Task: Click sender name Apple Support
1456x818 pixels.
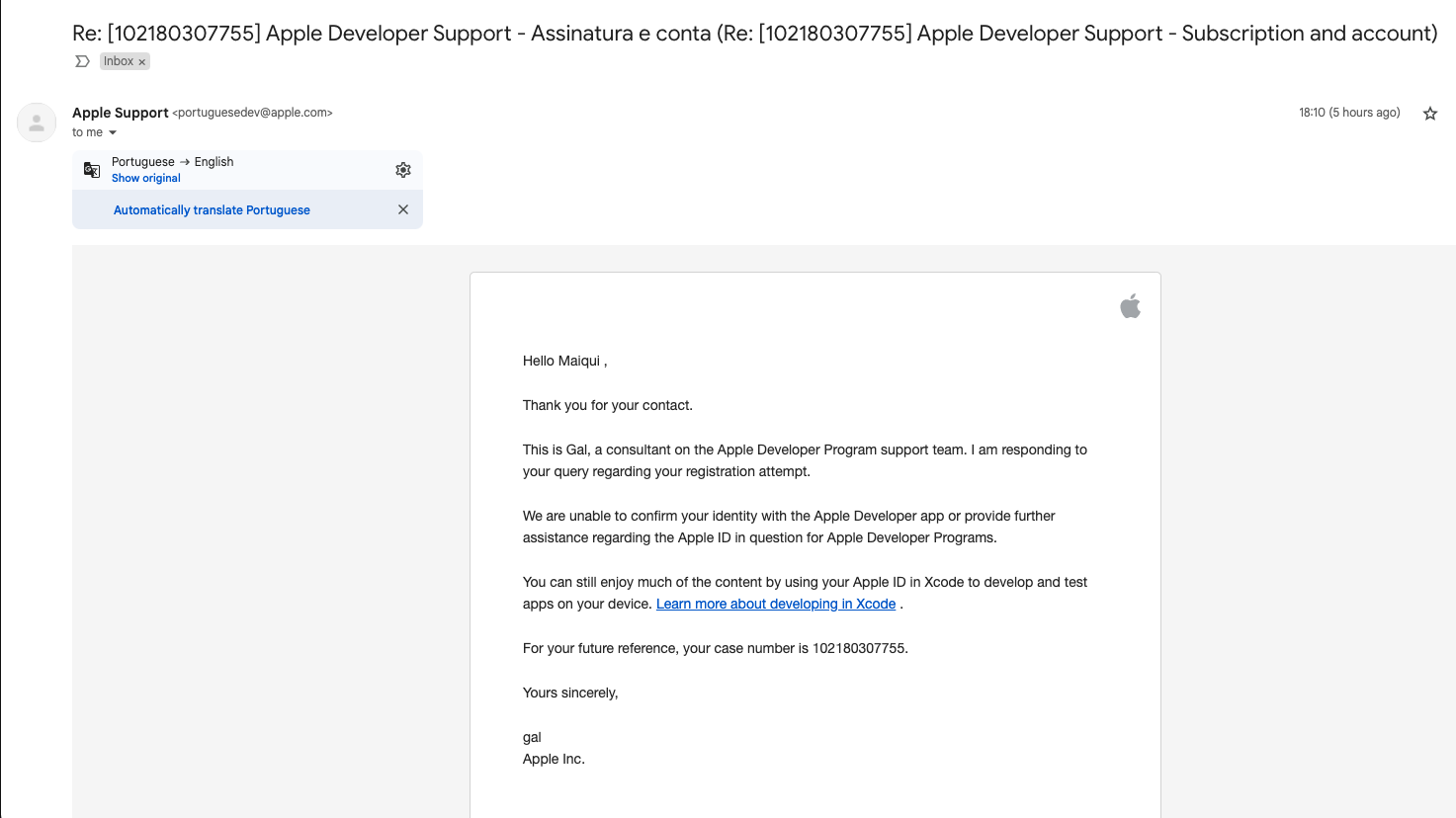Action: pos(121,113)
